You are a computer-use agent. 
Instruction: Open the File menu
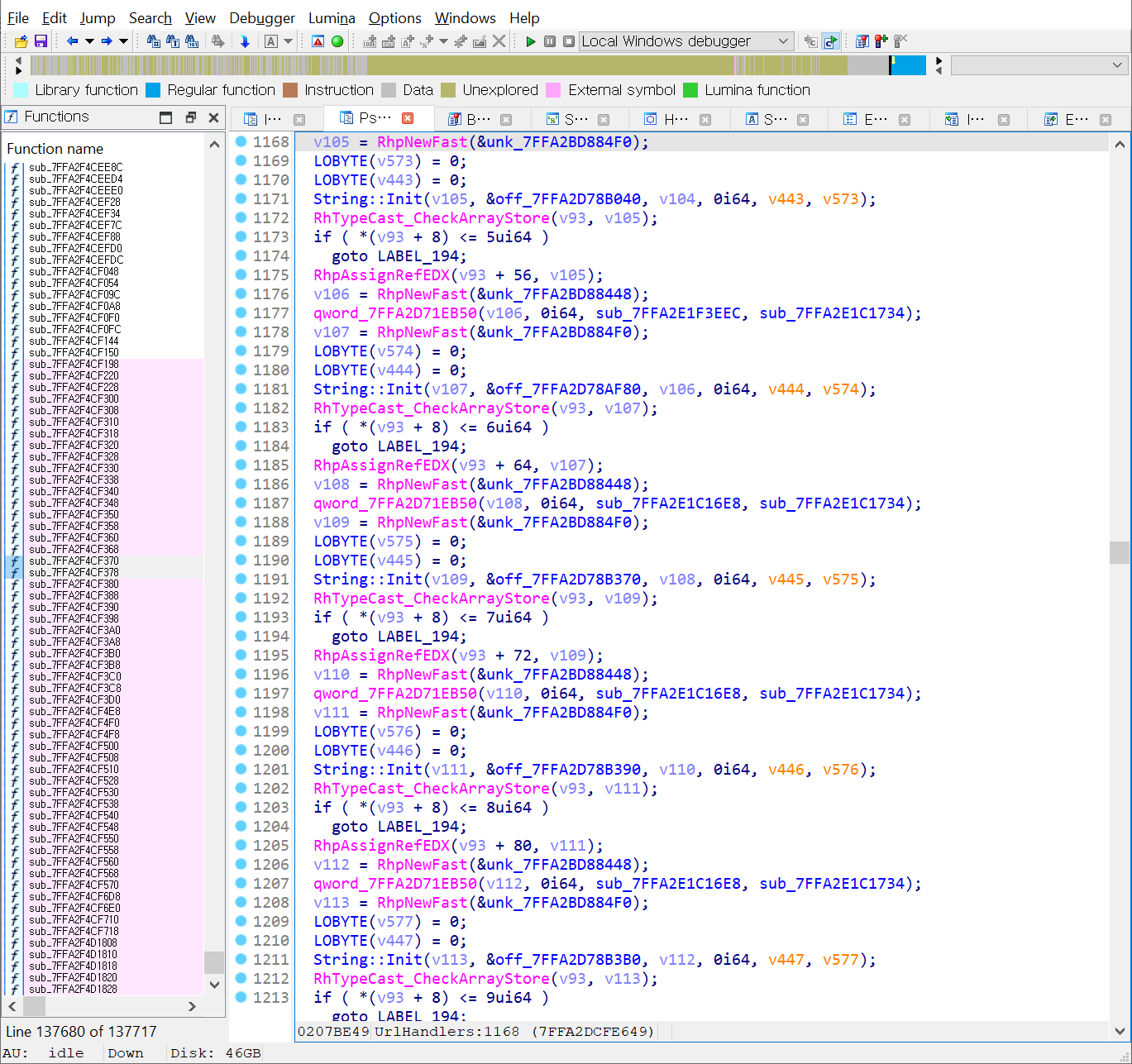(18, 17)
